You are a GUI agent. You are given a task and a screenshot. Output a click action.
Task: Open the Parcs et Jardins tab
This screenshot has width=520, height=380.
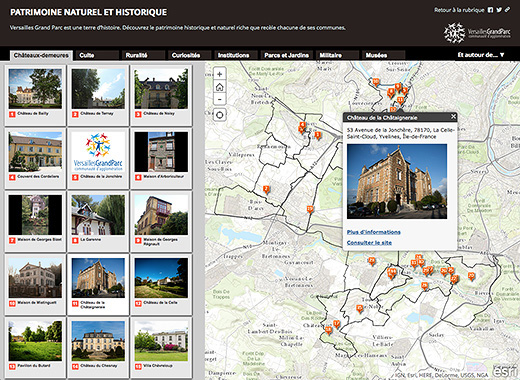[x=287, y=55]
